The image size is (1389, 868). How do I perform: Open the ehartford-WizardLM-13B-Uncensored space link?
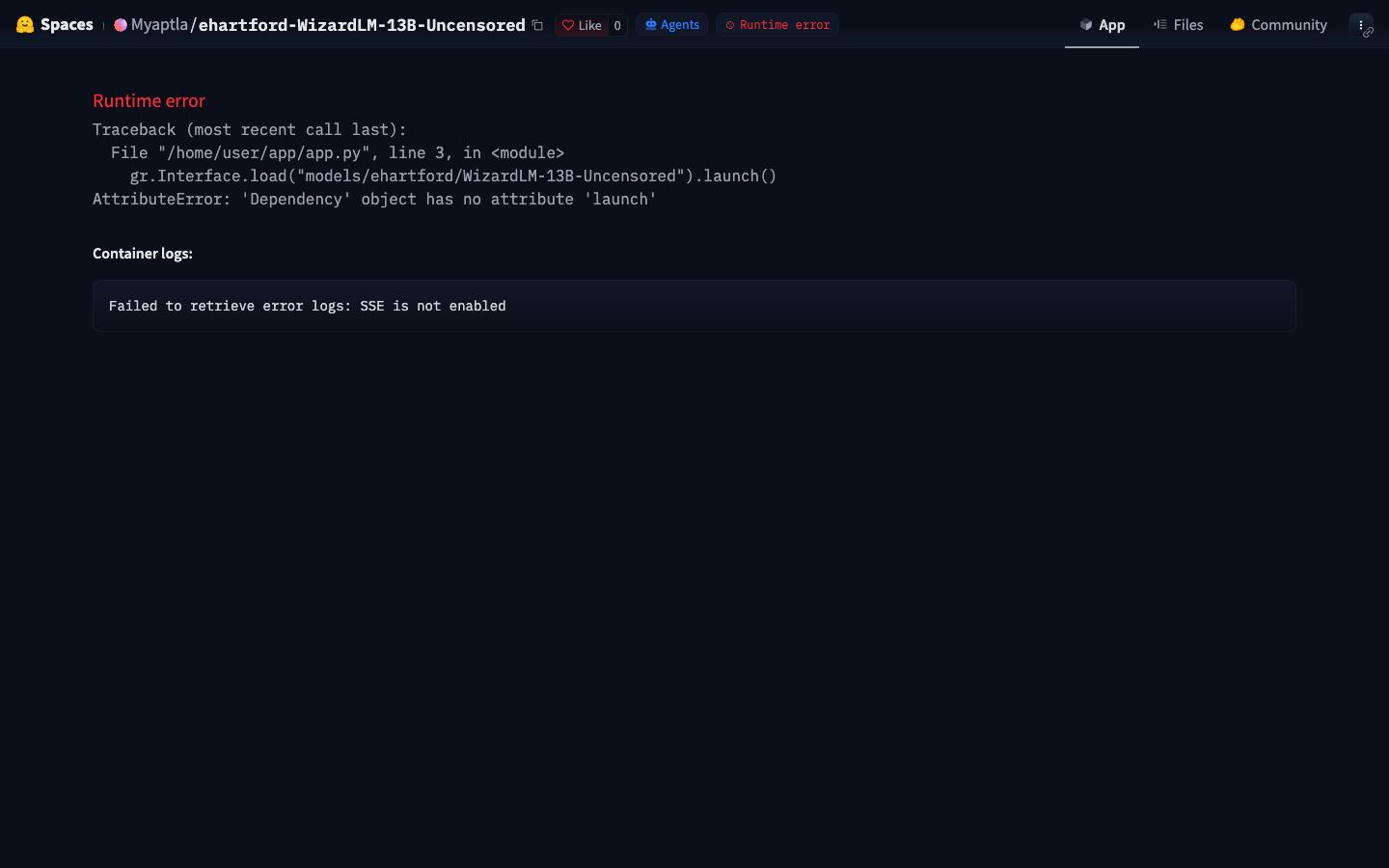click(362, 25)
